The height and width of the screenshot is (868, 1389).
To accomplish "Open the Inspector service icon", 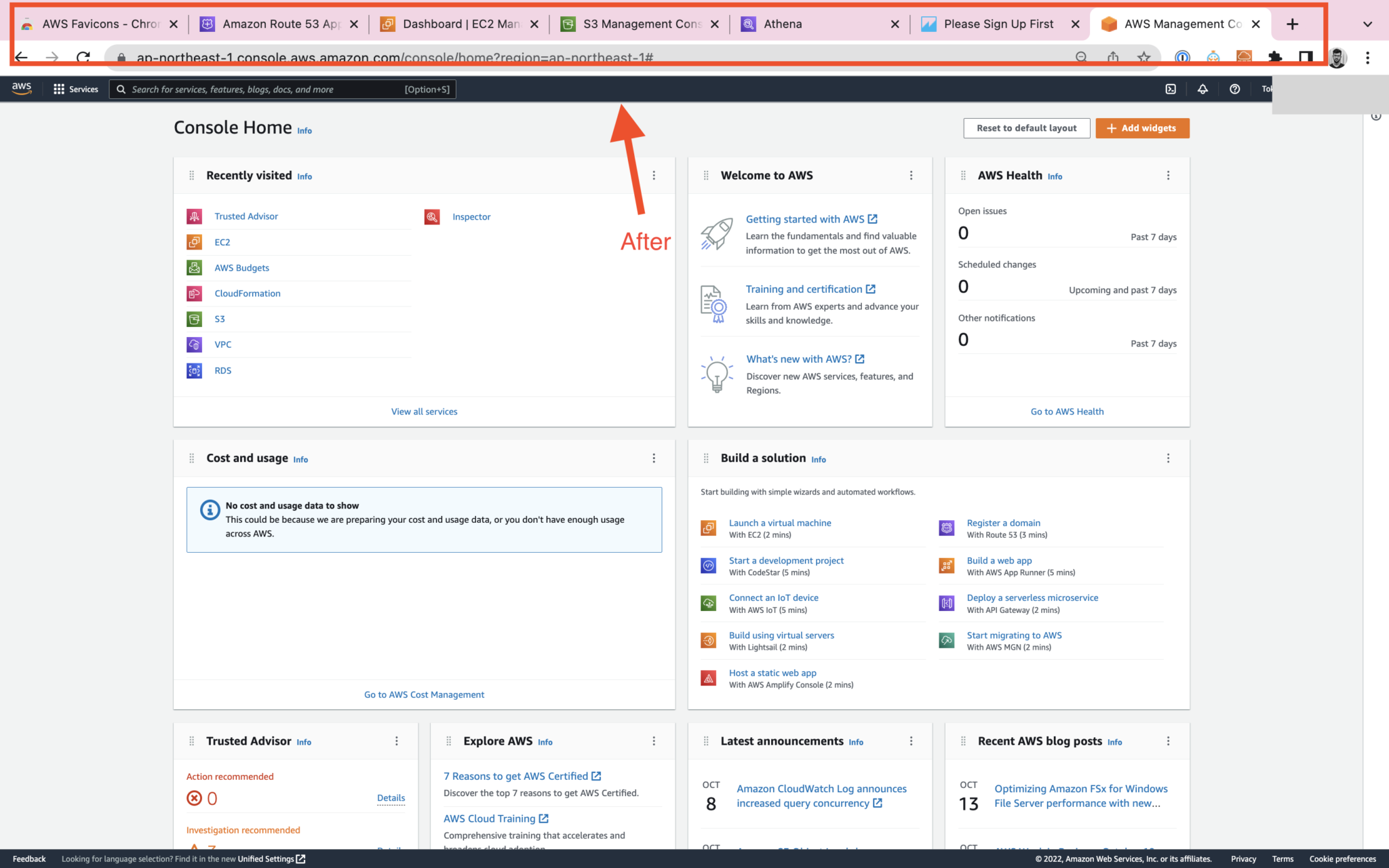I will pyautogui.click(x=432, y=216).
